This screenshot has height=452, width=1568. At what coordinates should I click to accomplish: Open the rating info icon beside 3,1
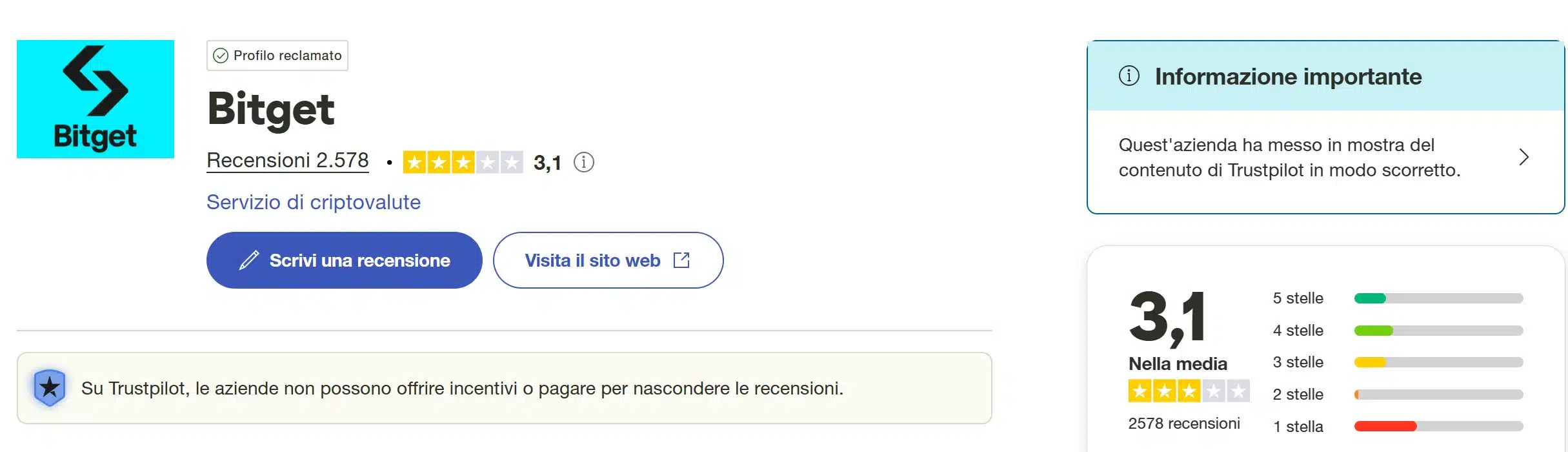584,162
